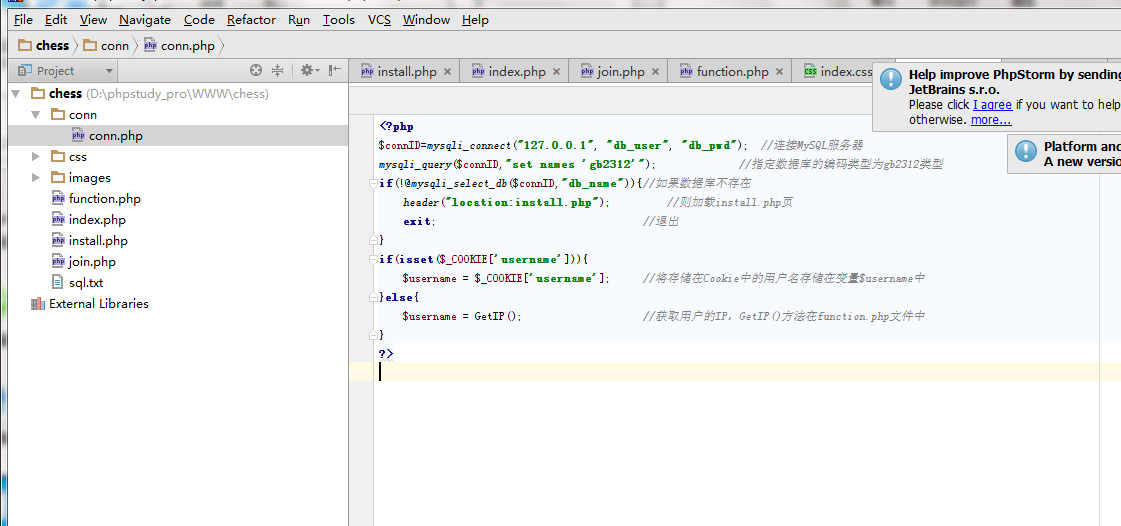This screenshot has height=526, width=1121.
Task: Click the 'more...' link in notification
Action: click(991, 119)
